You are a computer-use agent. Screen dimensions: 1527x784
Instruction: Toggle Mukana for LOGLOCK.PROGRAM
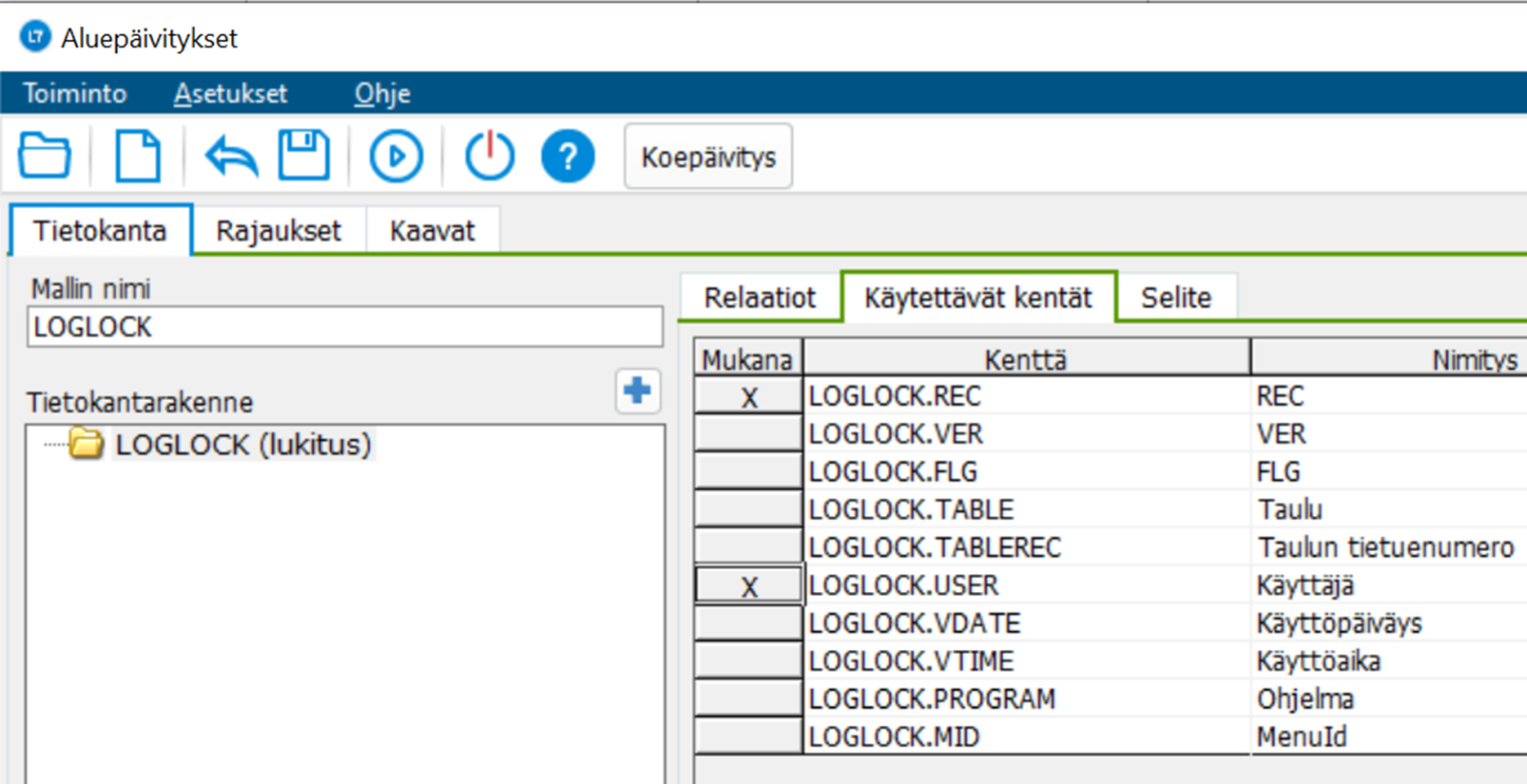[x=748, y=699]
